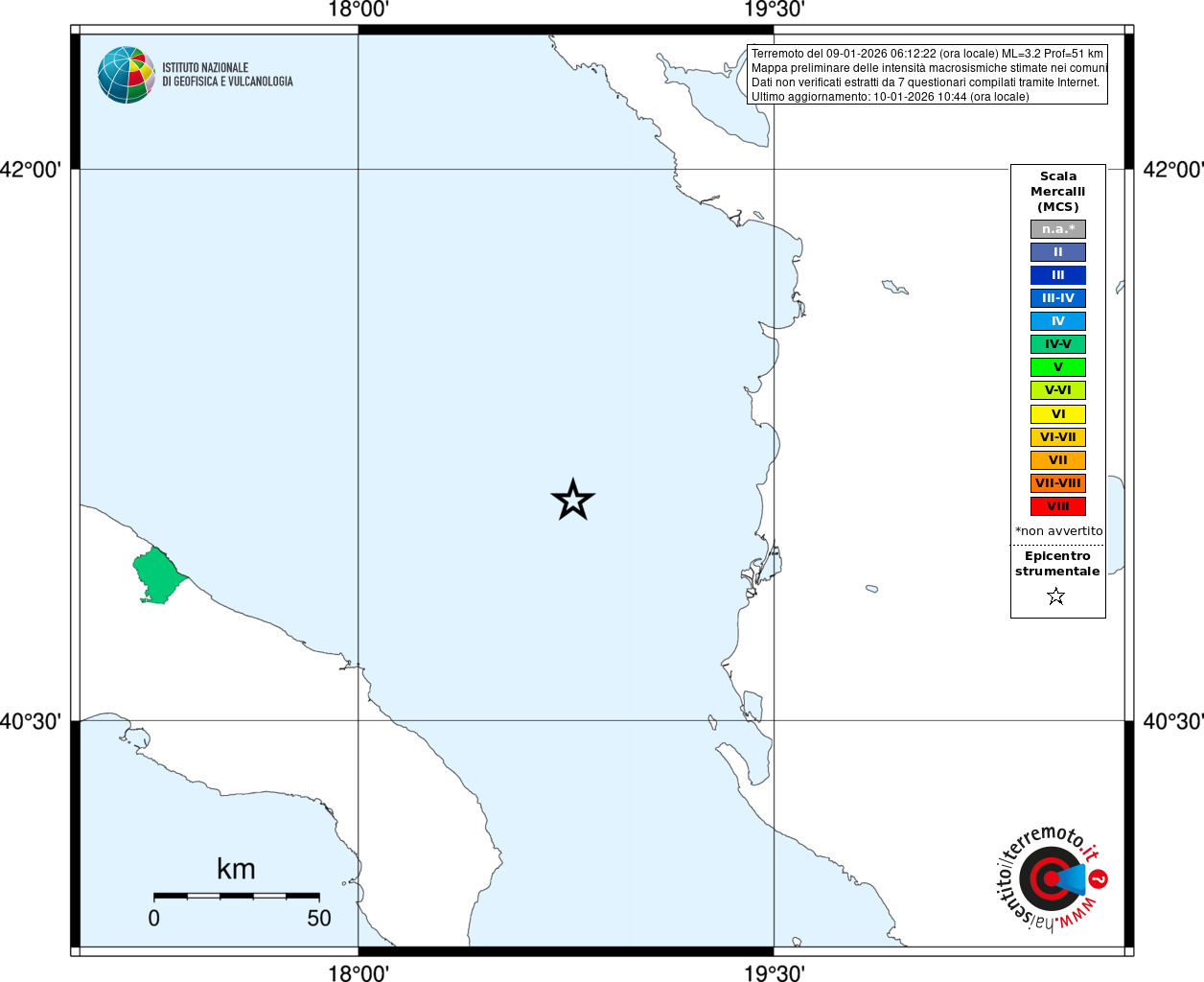
Task: Click the bottom 19°30' longitude label
Action: [775, 972]
